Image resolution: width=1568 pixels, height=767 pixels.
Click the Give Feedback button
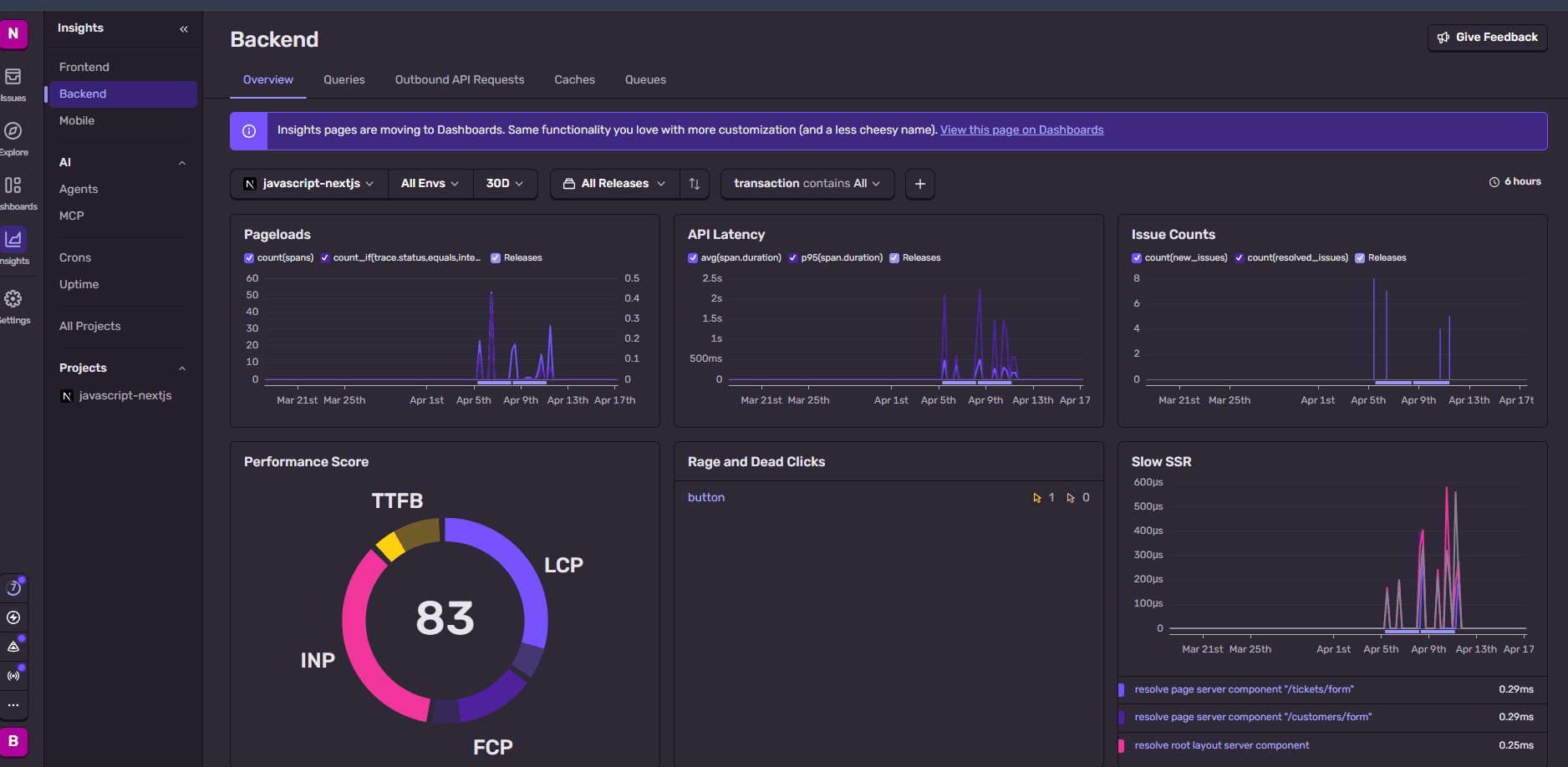tap(1487, 38)
